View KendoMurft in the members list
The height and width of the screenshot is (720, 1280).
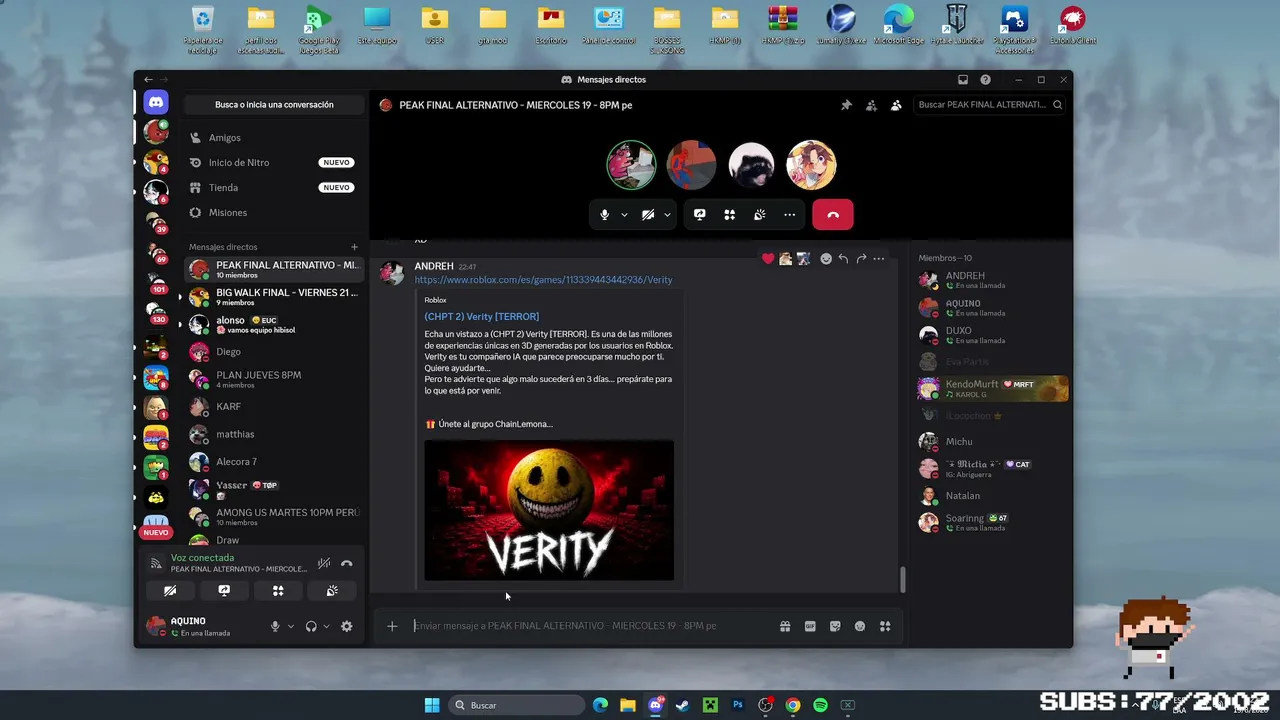point(993,388)
